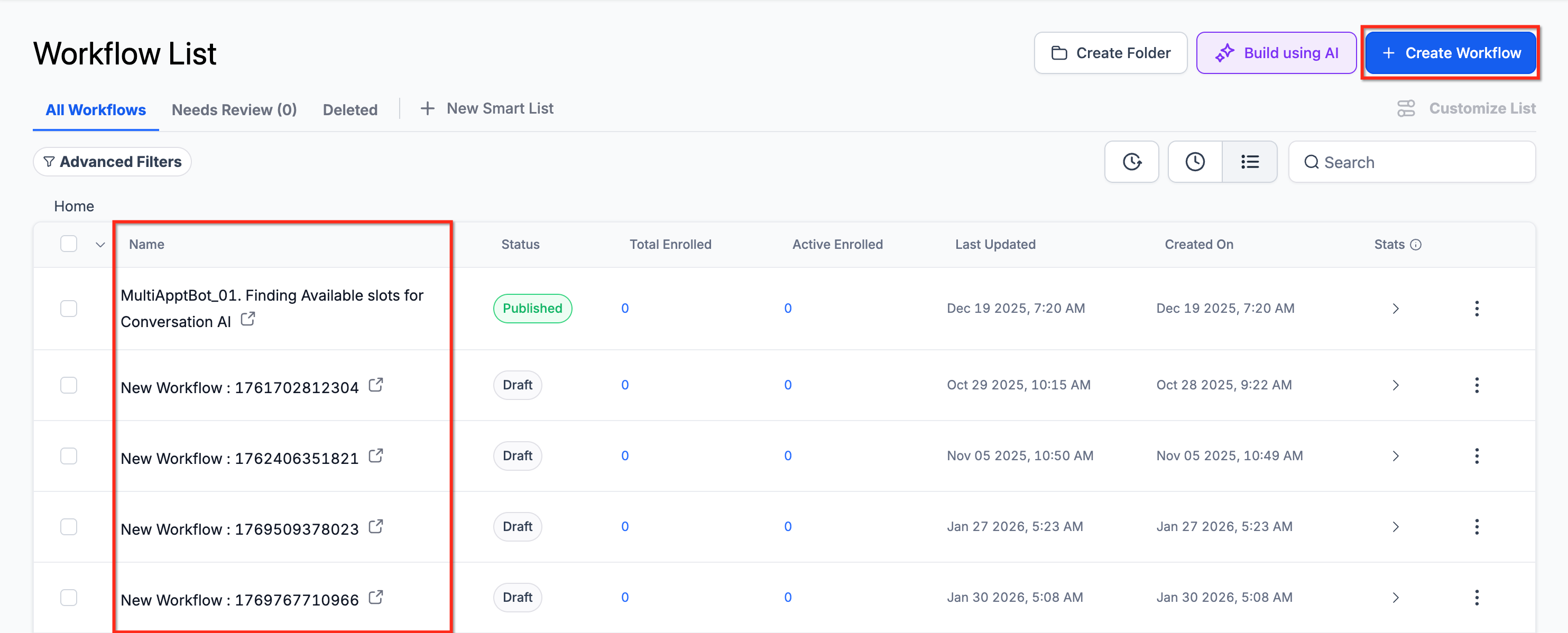1568x633 pixels.
Task: Toggle the select-all checkbox in header
Action: pos(69,244)
